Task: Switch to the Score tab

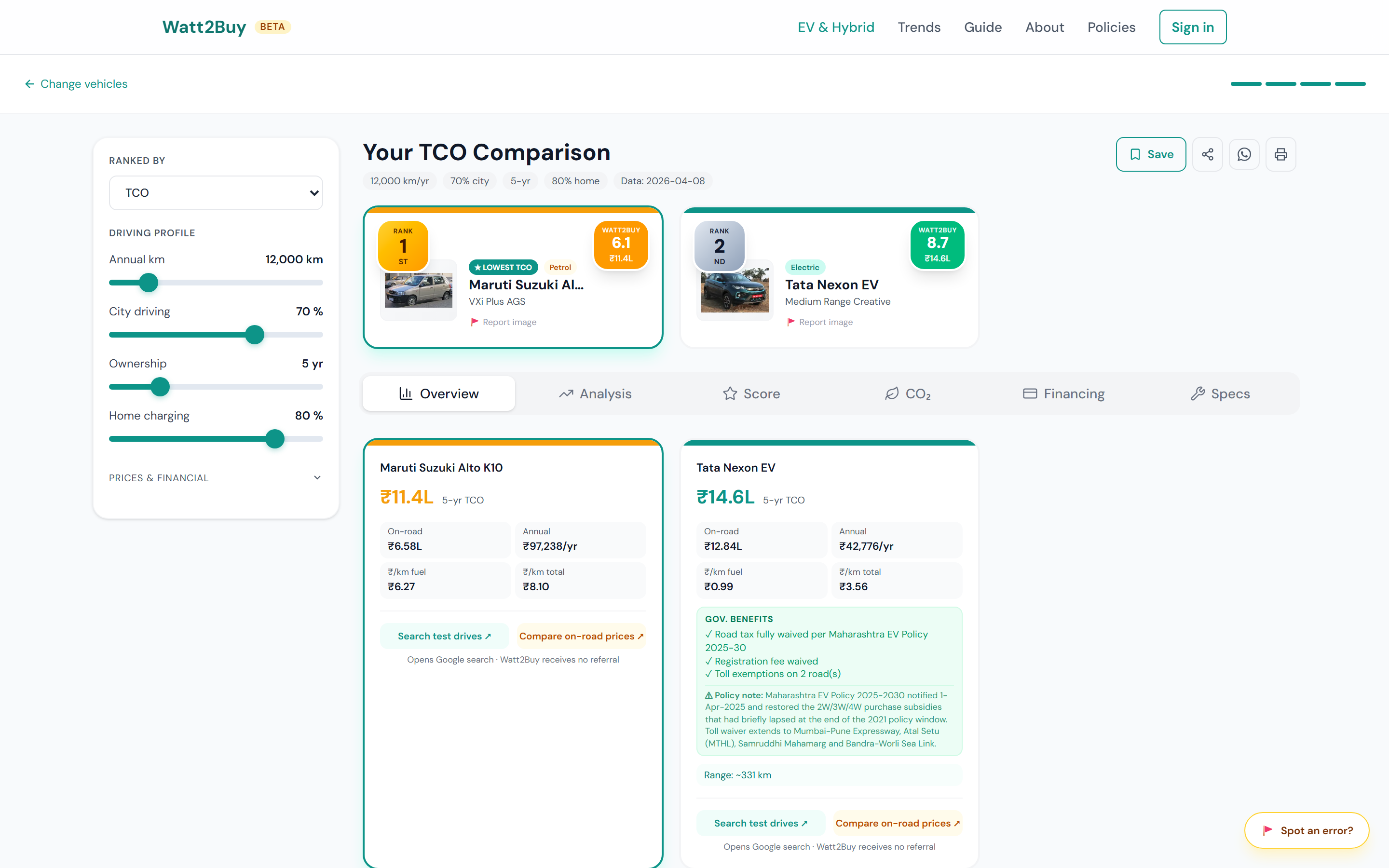Action: [751, 394]
